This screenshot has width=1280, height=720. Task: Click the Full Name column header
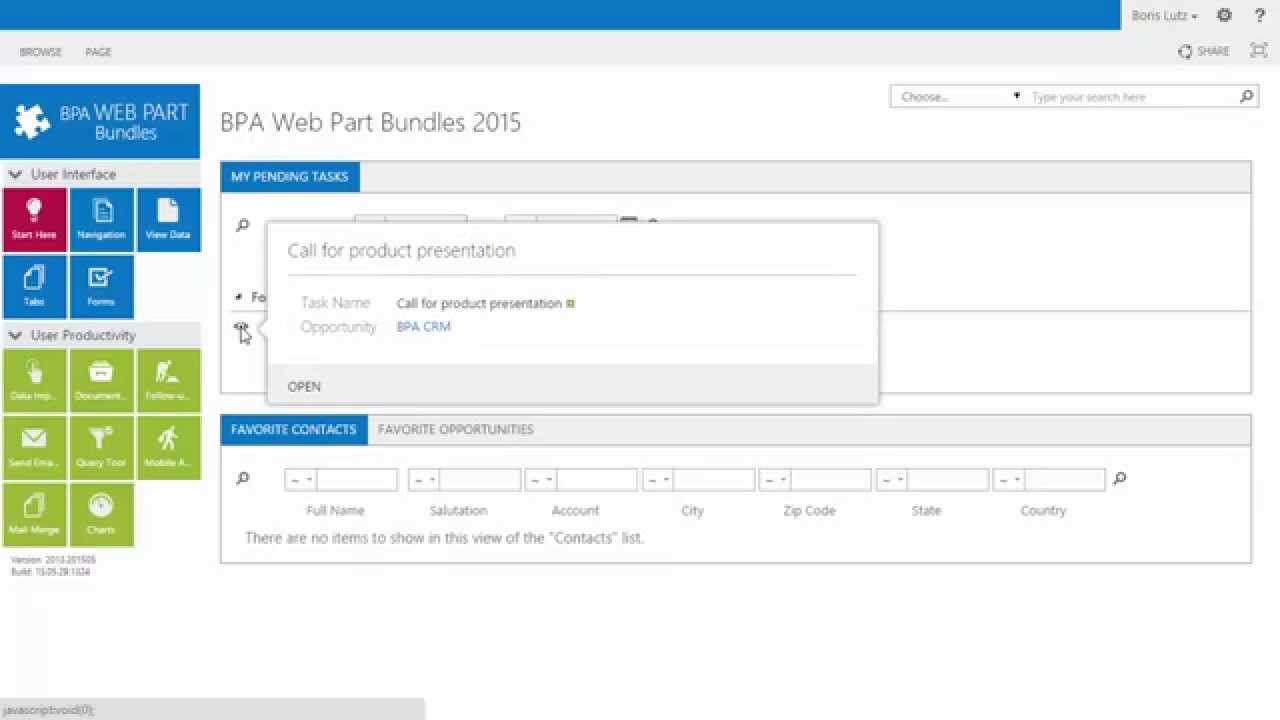coord(335,511)
